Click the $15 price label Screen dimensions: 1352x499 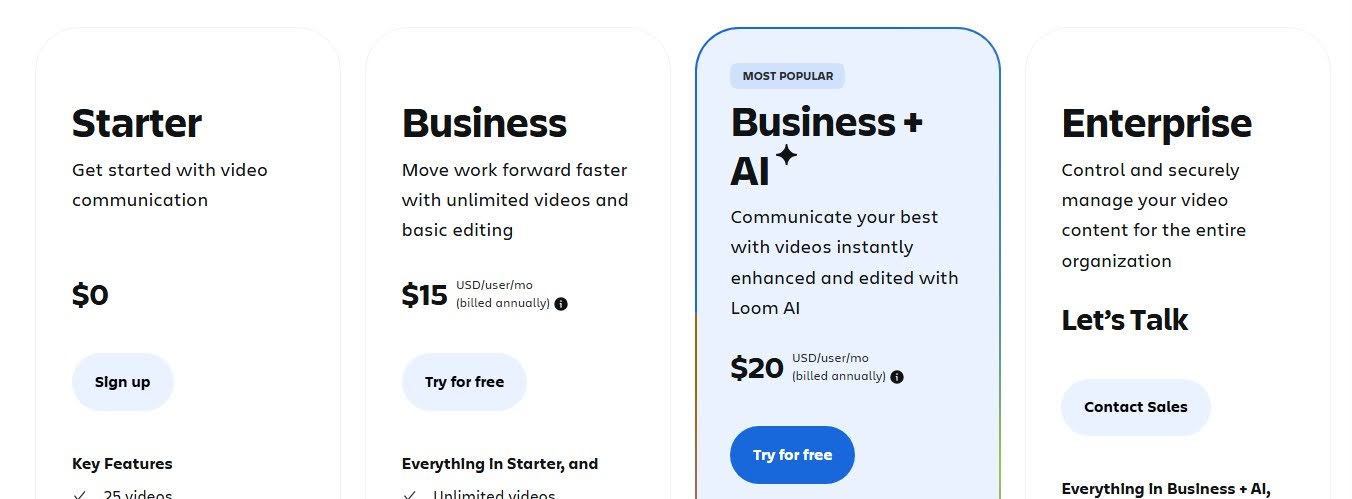coord(424,295)
